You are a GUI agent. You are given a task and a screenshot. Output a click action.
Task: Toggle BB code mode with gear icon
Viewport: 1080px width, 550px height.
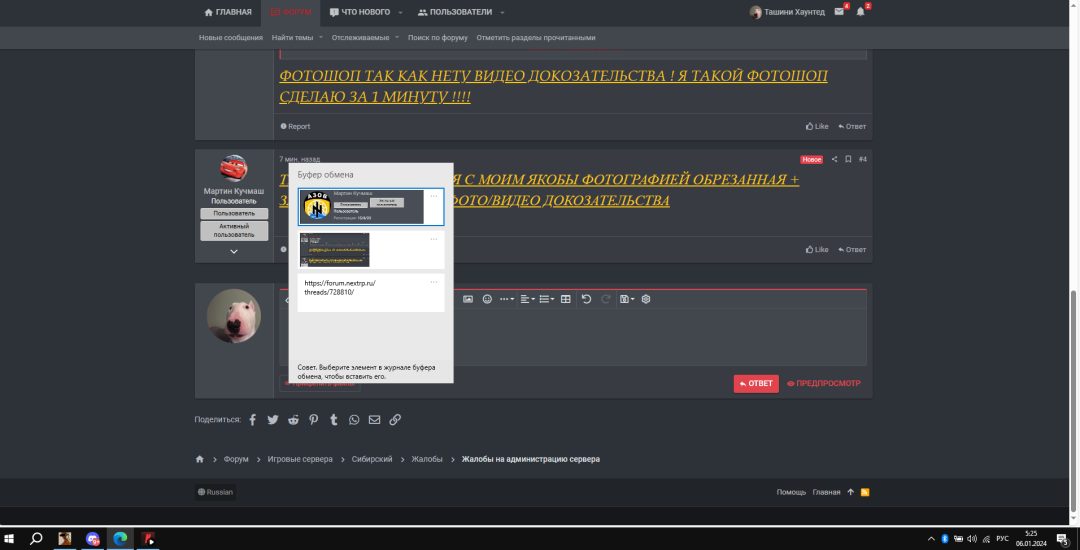(x=646, y=299)
